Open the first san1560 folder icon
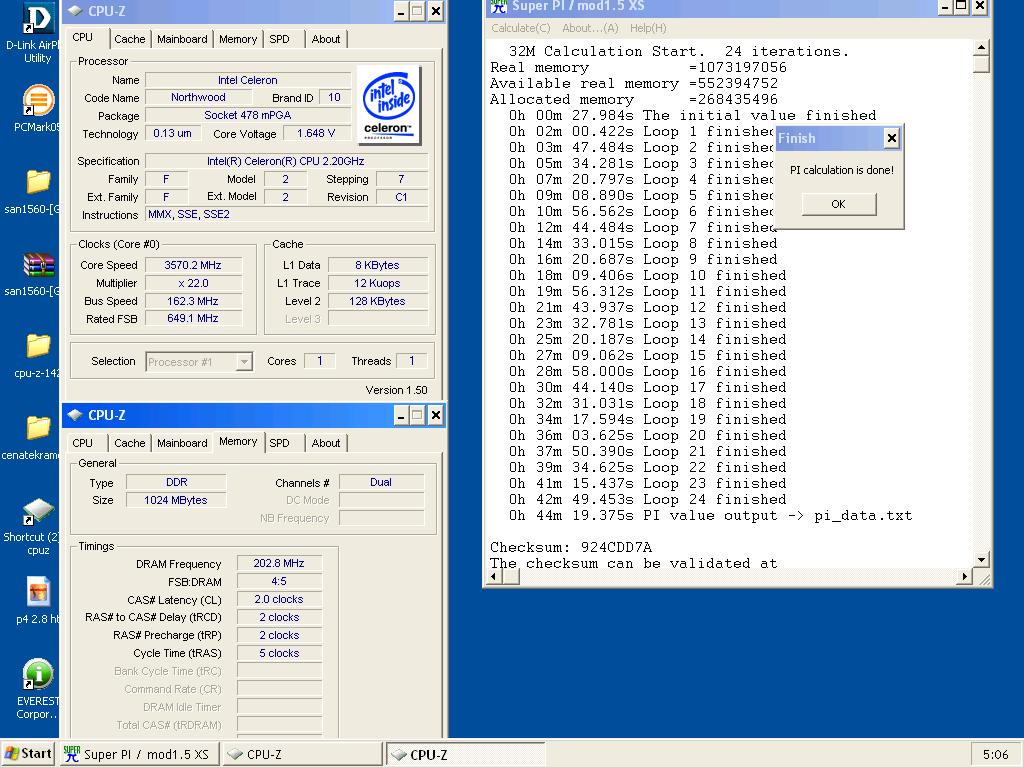1024x768 pixels. click(x=38, y=182)
